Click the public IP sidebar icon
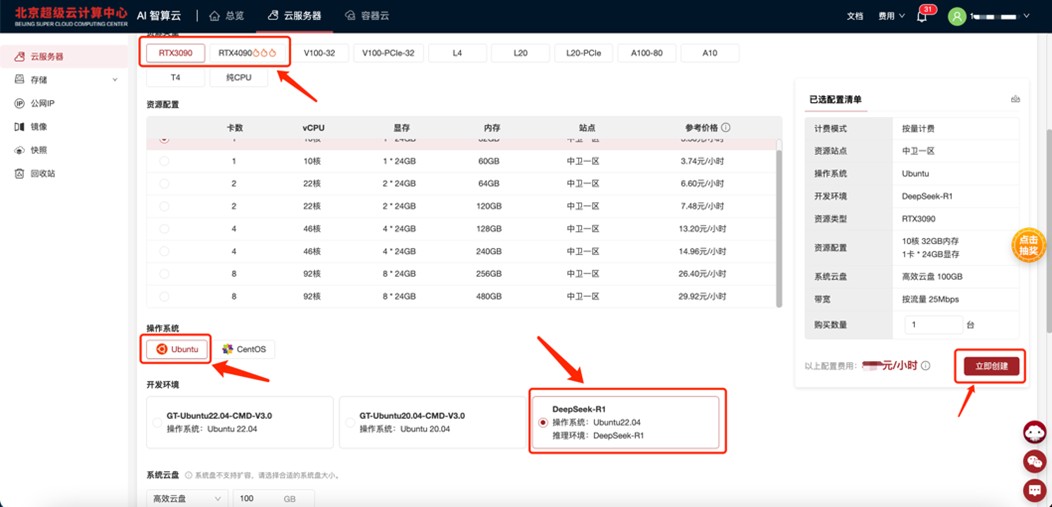This screenshot has width=1052, height=507. tap(19, 103)
